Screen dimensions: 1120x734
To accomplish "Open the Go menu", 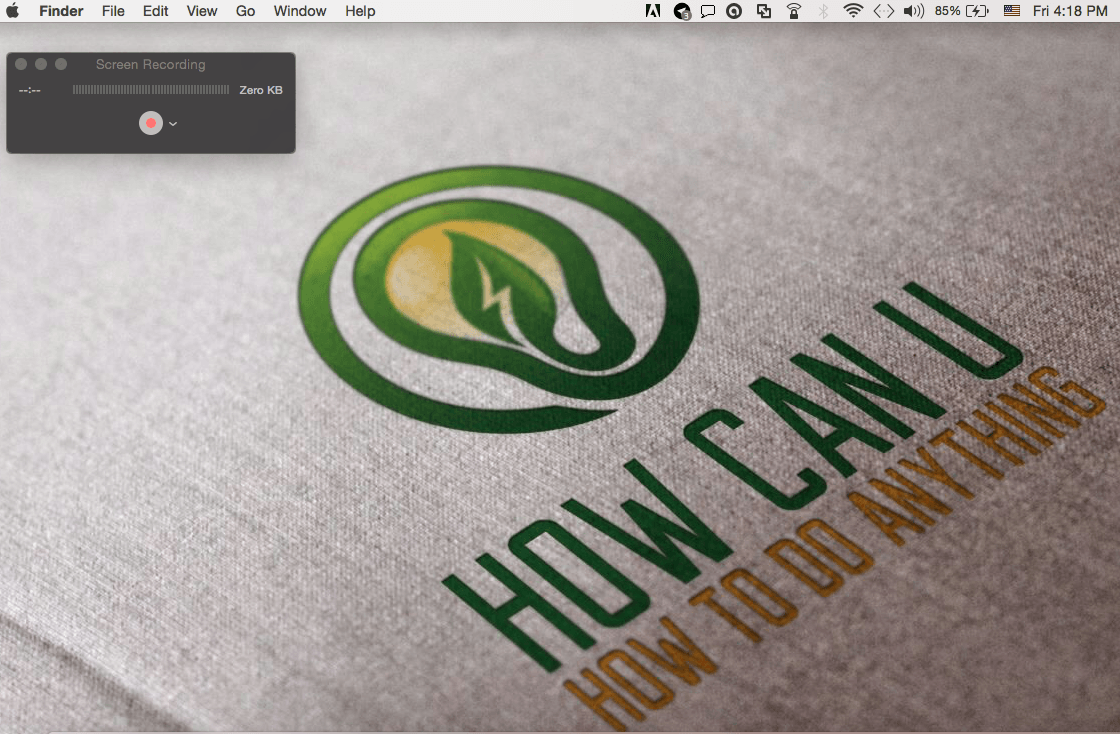I will point(245,11).
